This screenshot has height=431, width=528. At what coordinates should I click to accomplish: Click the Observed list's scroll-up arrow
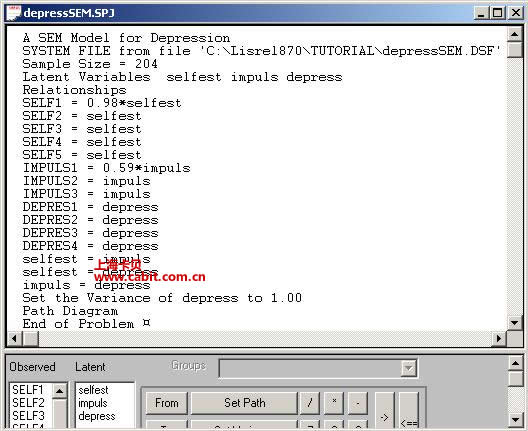60,391
